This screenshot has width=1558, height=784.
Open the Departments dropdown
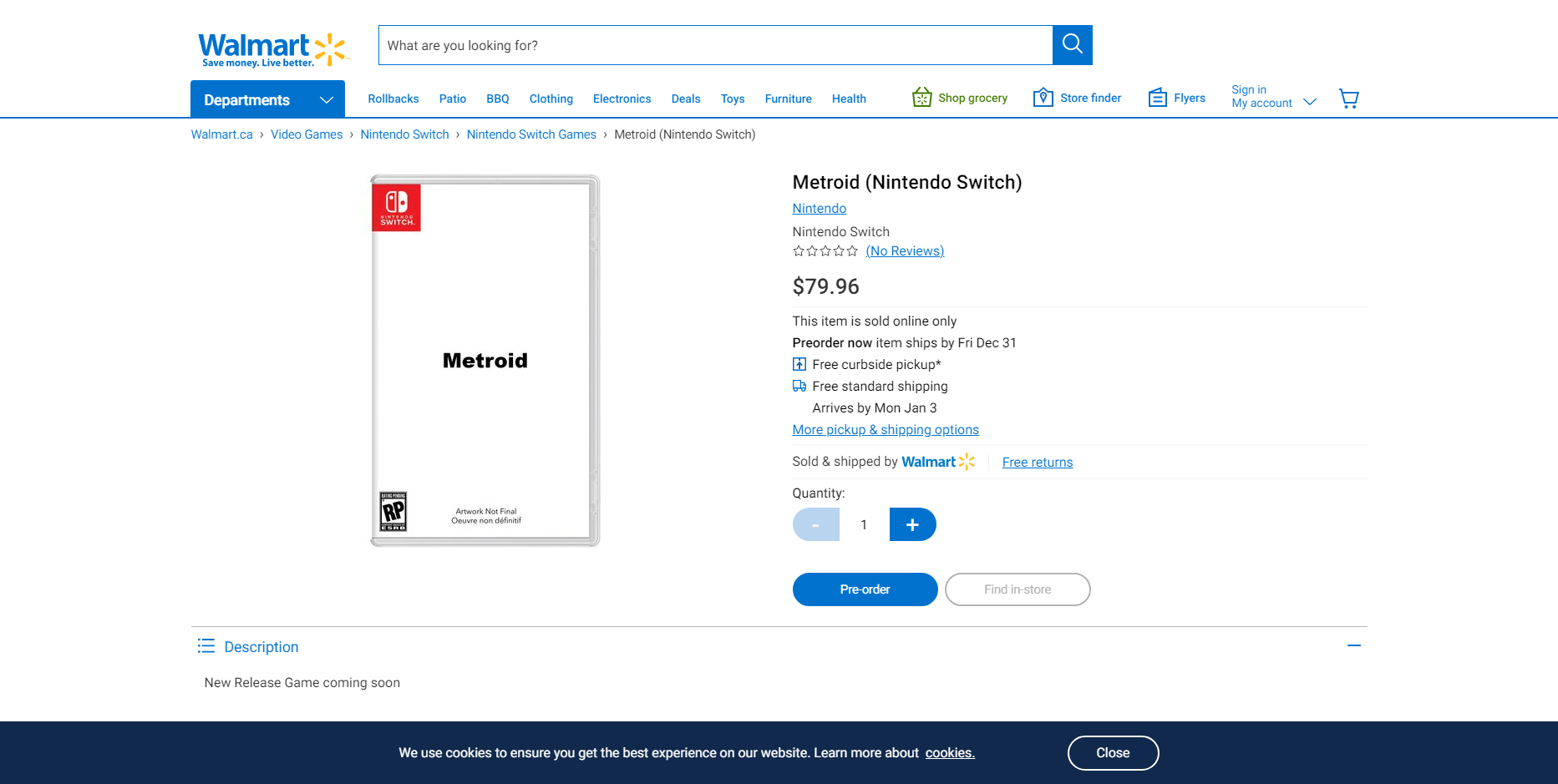coord(267,99)
